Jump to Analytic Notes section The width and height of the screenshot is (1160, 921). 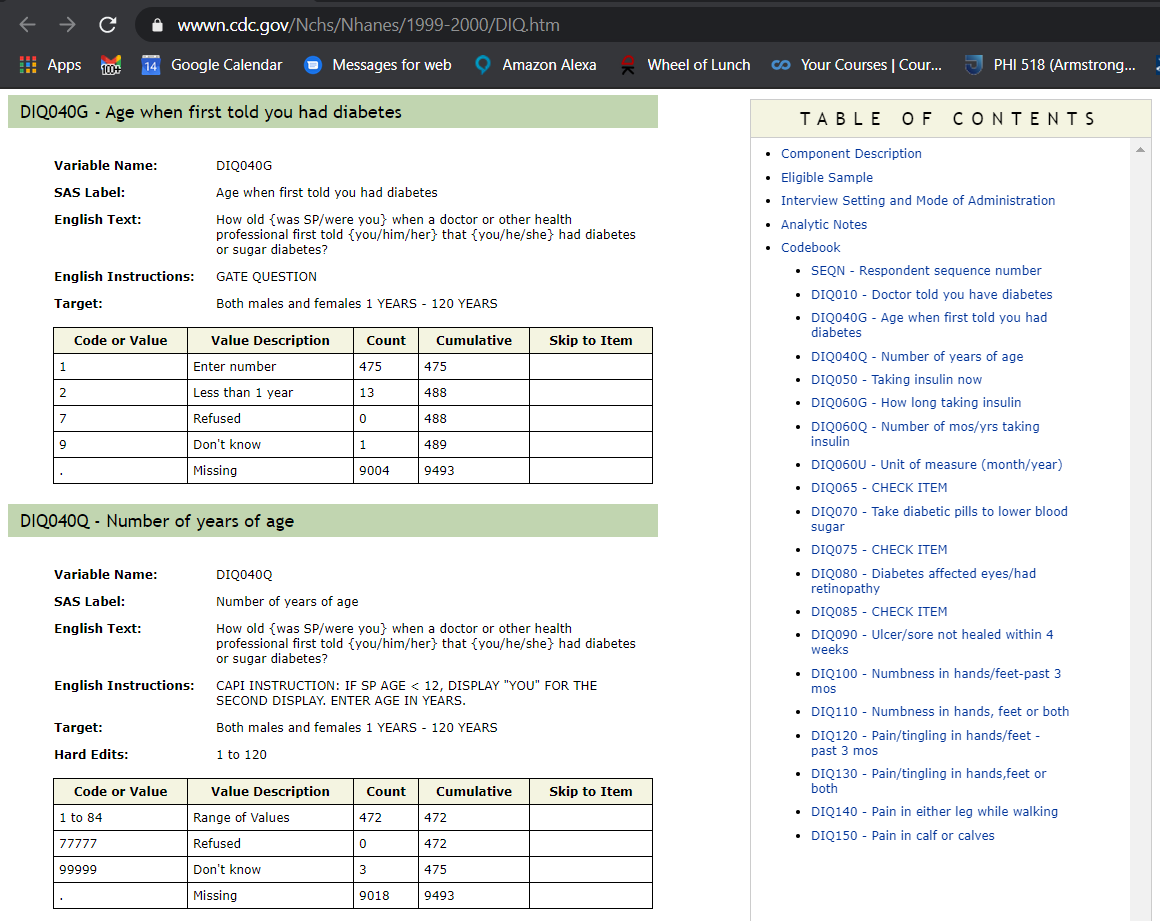pos(824,225)
